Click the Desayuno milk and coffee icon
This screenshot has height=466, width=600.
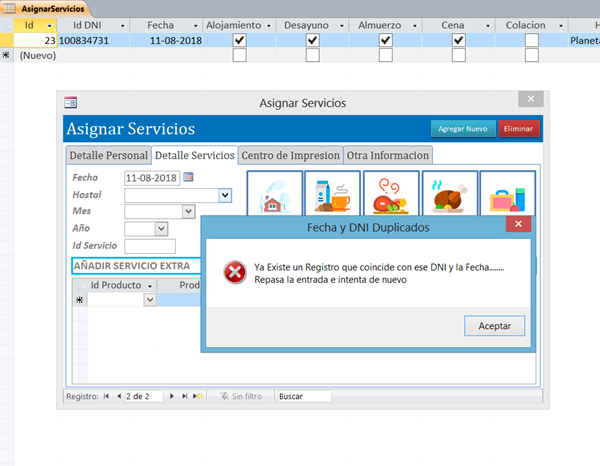click(333, 194)
